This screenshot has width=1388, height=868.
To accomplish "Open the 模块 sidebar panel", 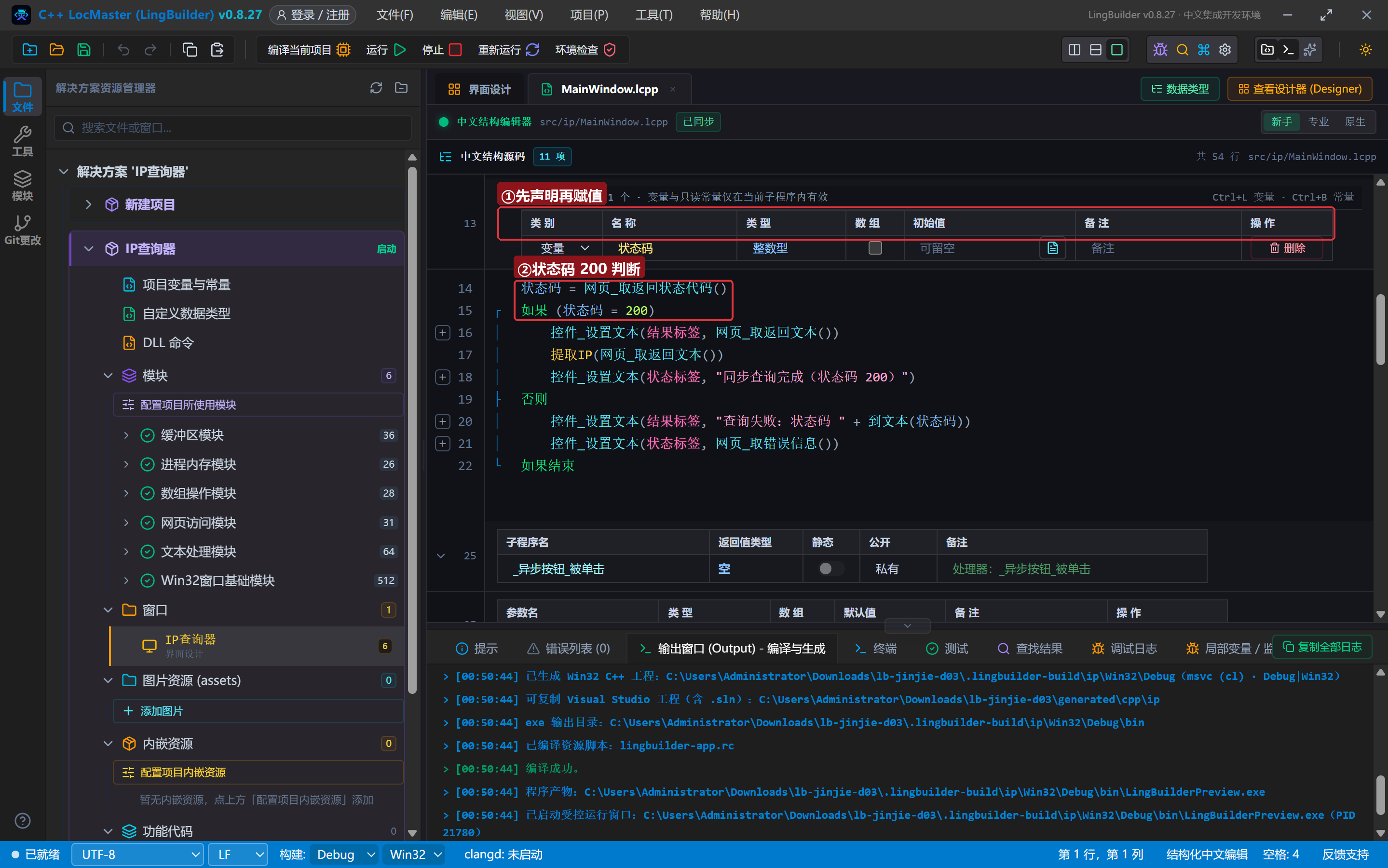I will (x=22, y=186).
